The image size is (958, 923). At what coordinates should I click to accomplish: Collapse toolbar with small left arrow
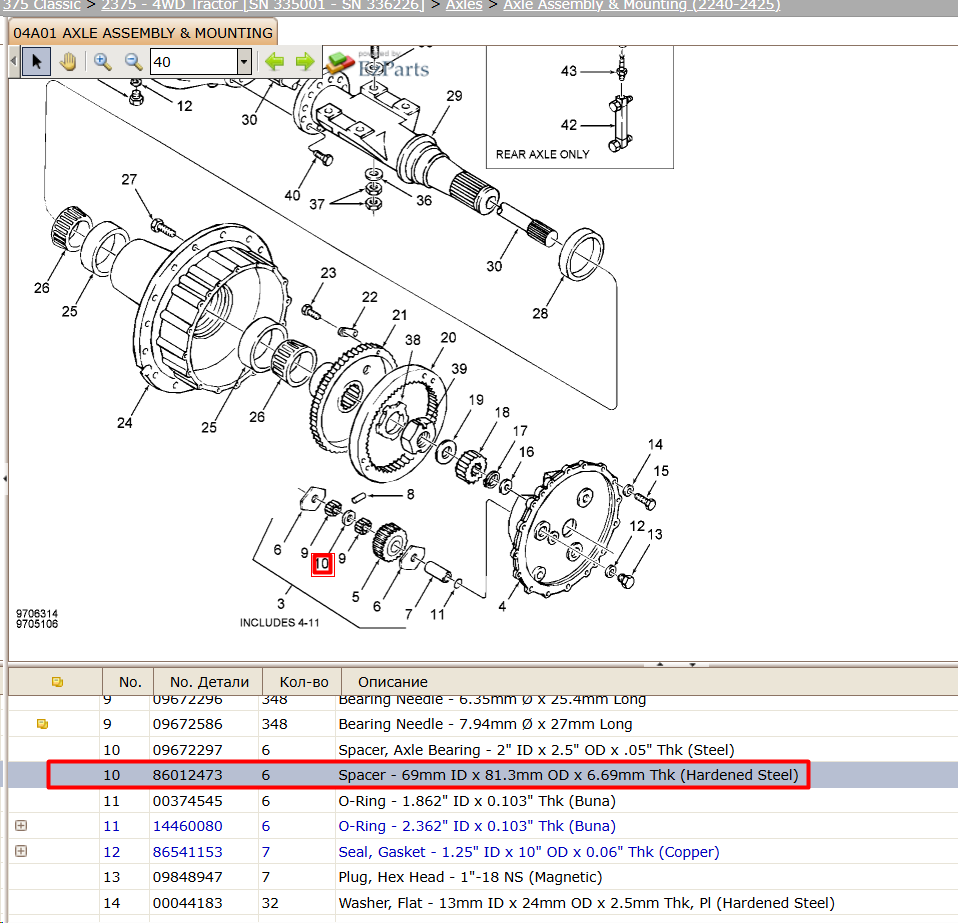[x=13, y=62]
